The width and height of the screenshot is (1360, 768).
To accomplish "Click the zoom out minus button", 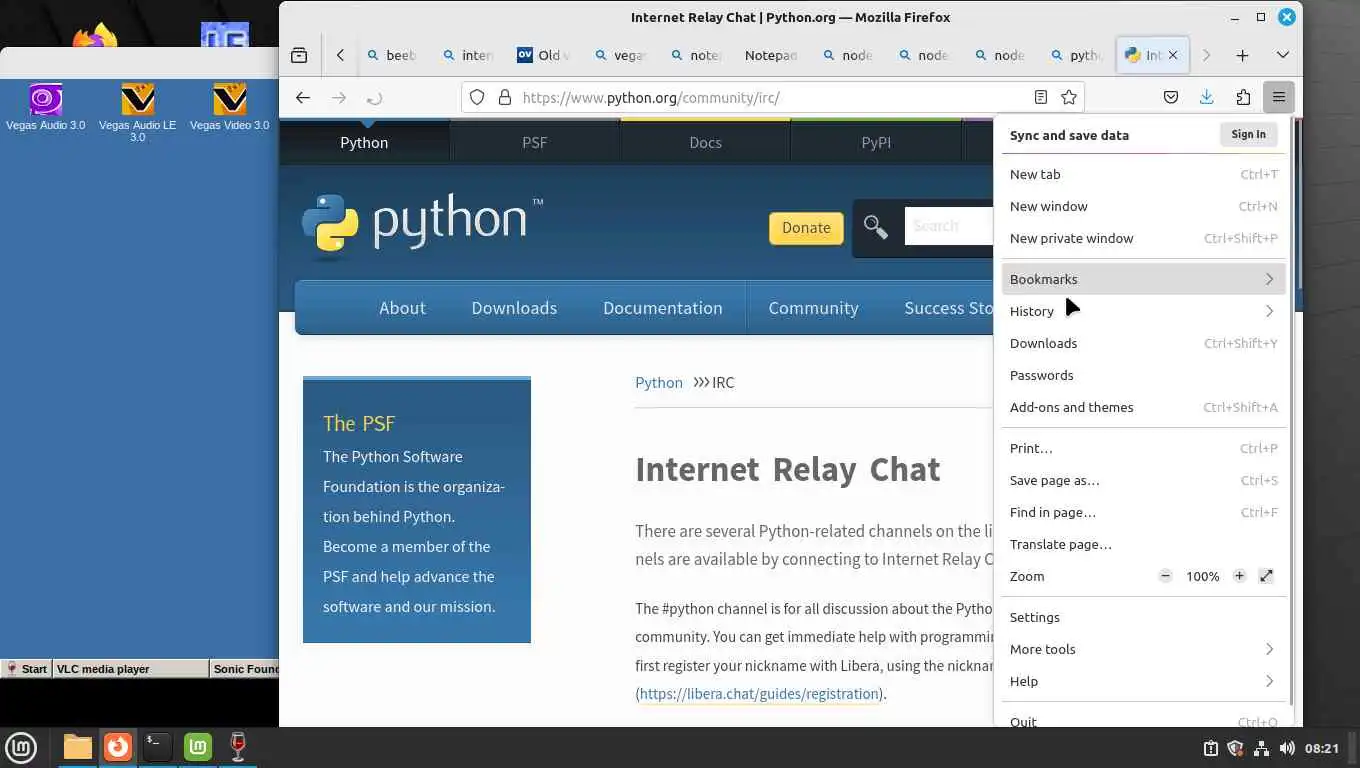I will point(1165,576).
